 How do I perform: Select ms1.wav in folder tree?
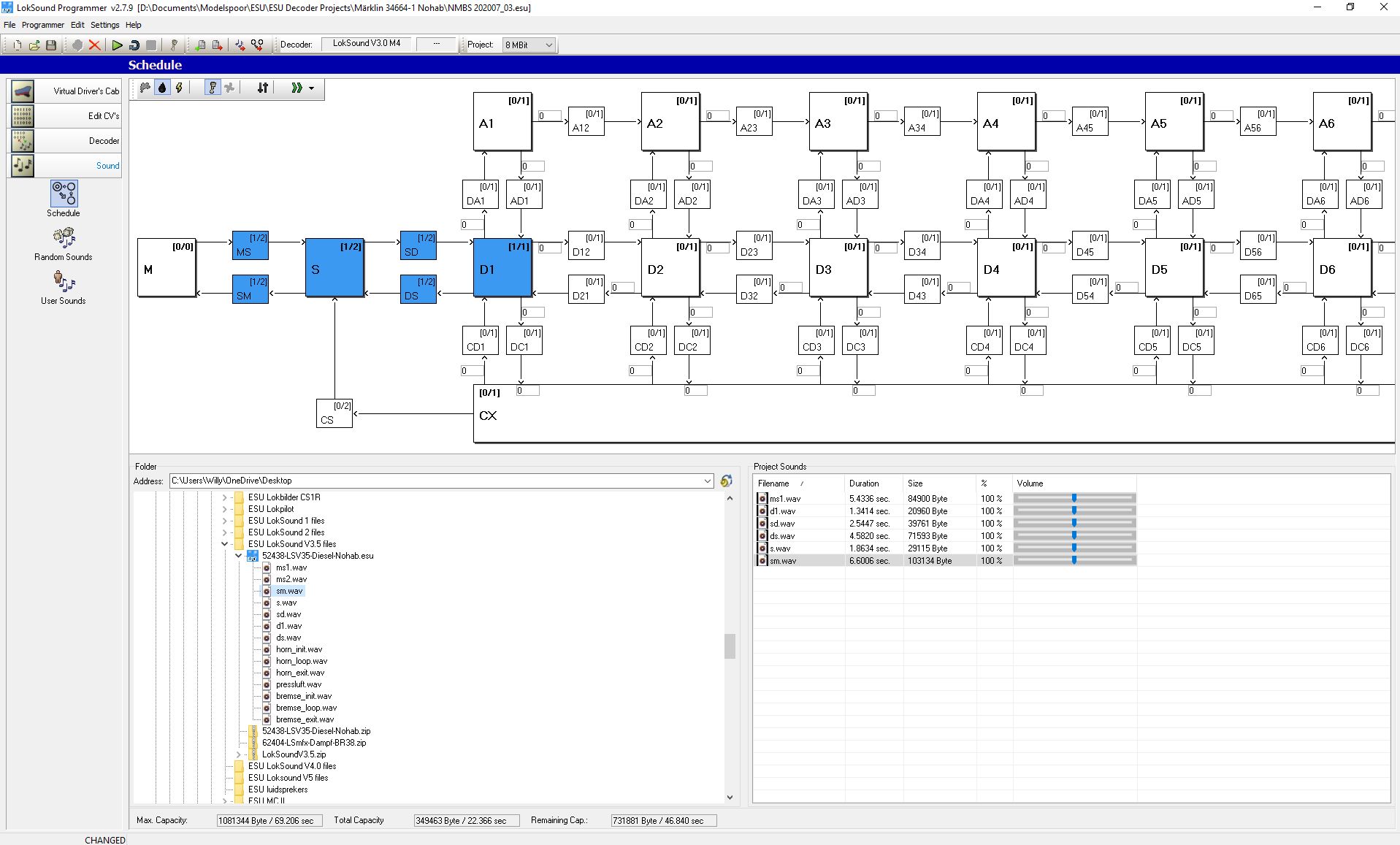click(291, 567)
